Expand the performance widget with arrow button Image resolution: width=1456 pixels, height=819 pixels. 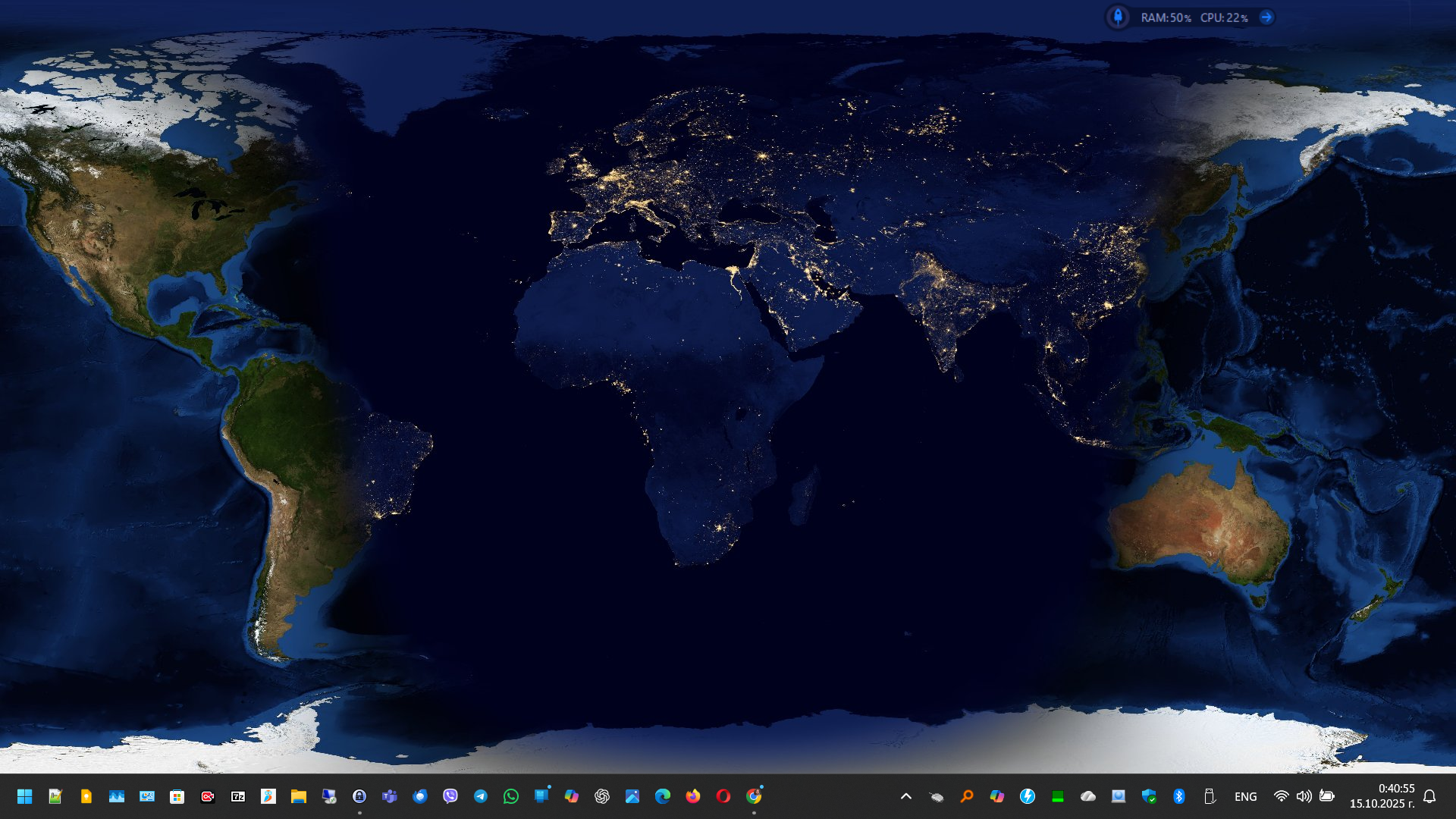click(1266, 17)
